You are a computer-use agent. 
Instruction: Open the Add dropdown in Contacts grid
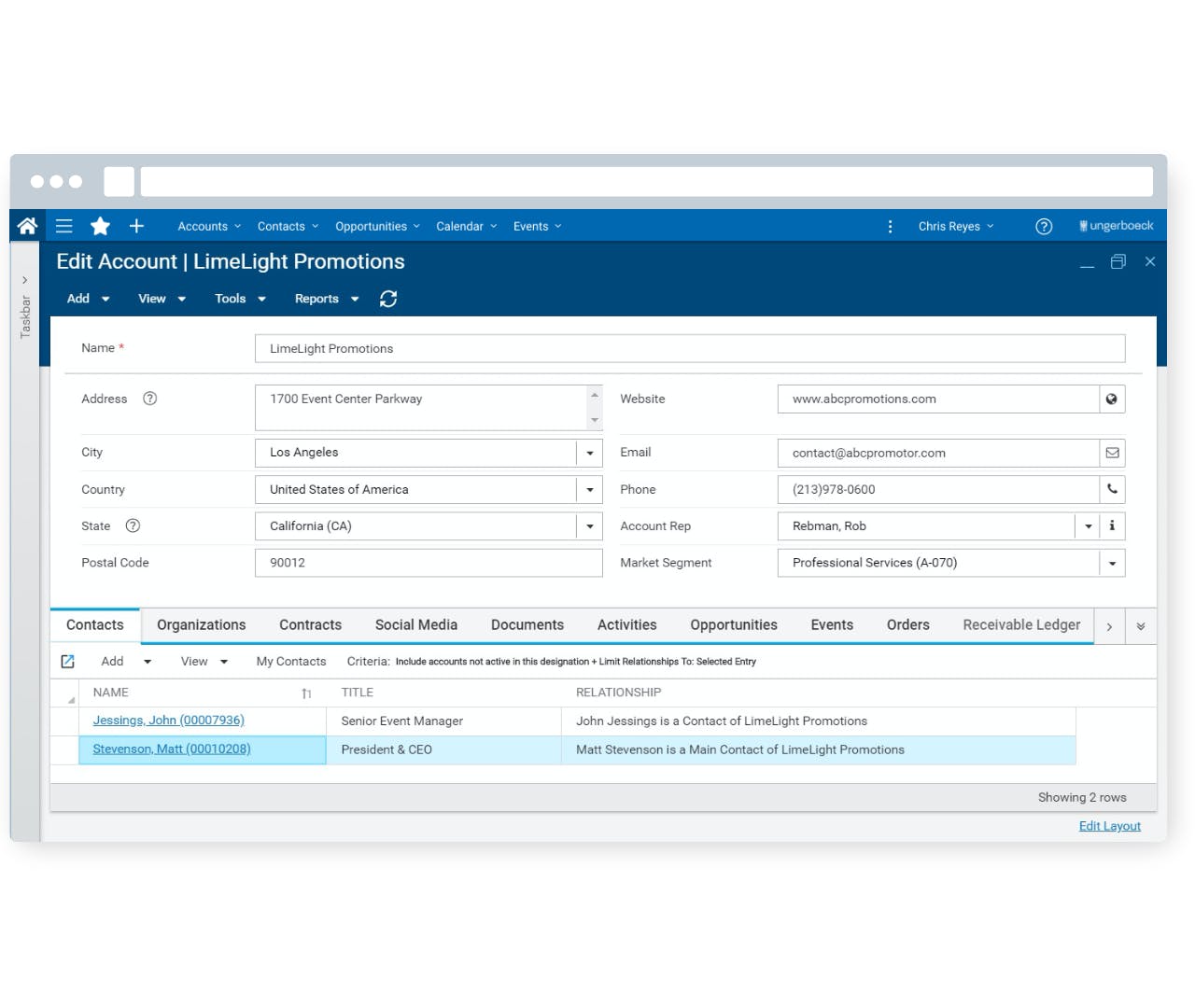click(x=126, y=662)
